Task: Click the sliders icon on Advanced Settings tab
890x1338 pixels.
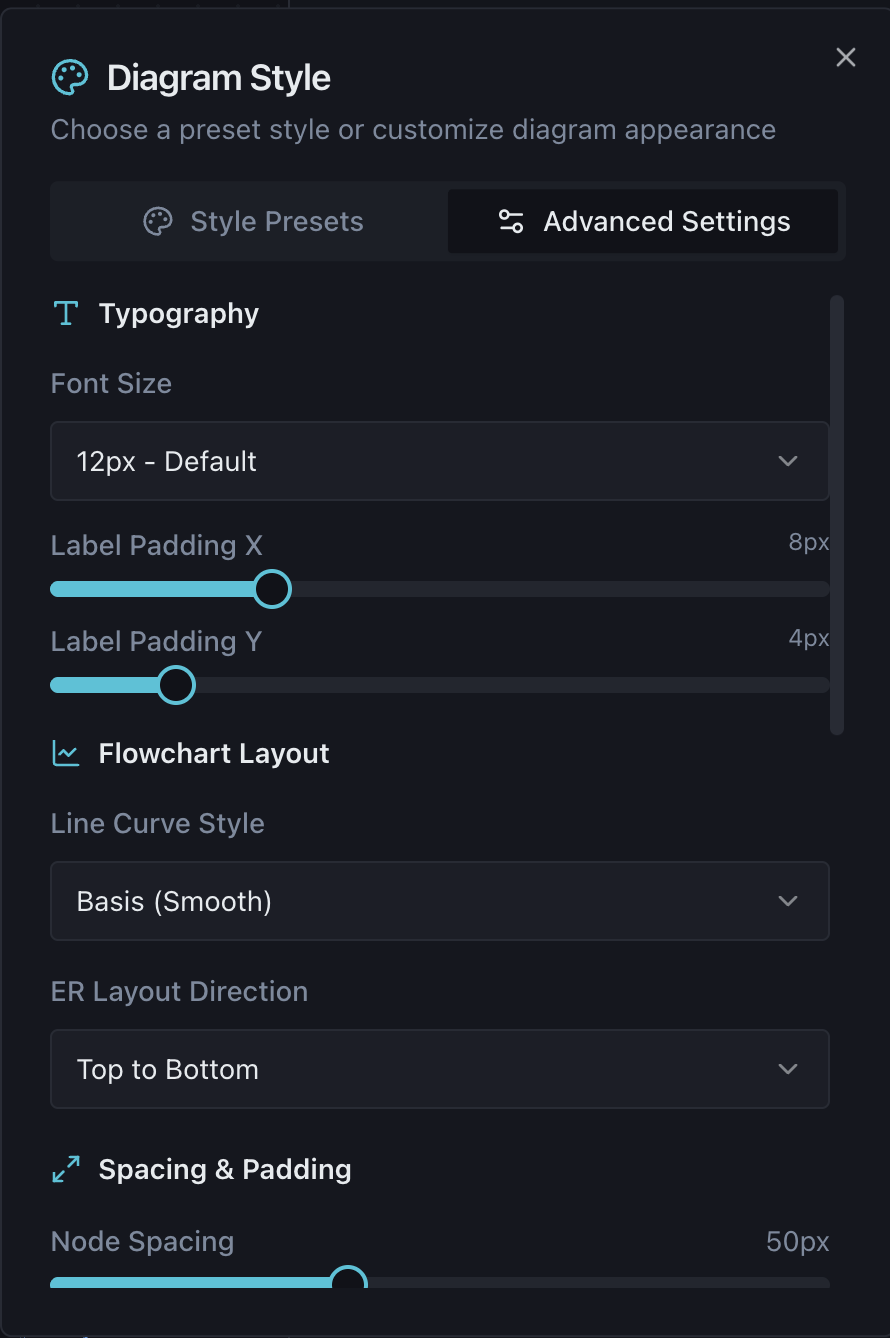Action: [x=511, y=221]
